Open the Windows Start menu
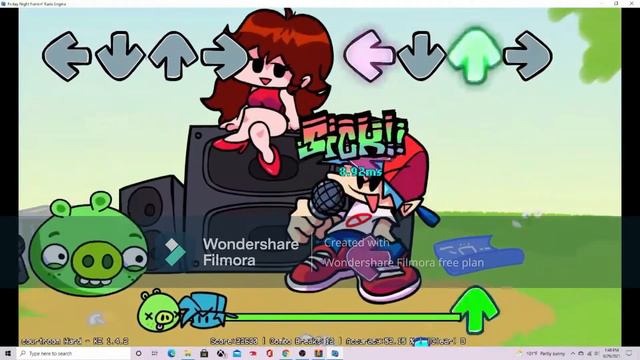 [x=8, y=353]
